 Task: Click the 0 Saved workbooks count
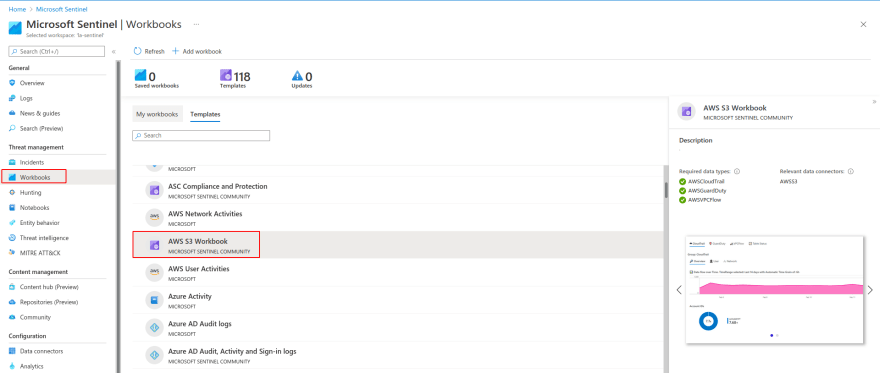[x=152, y=76]
